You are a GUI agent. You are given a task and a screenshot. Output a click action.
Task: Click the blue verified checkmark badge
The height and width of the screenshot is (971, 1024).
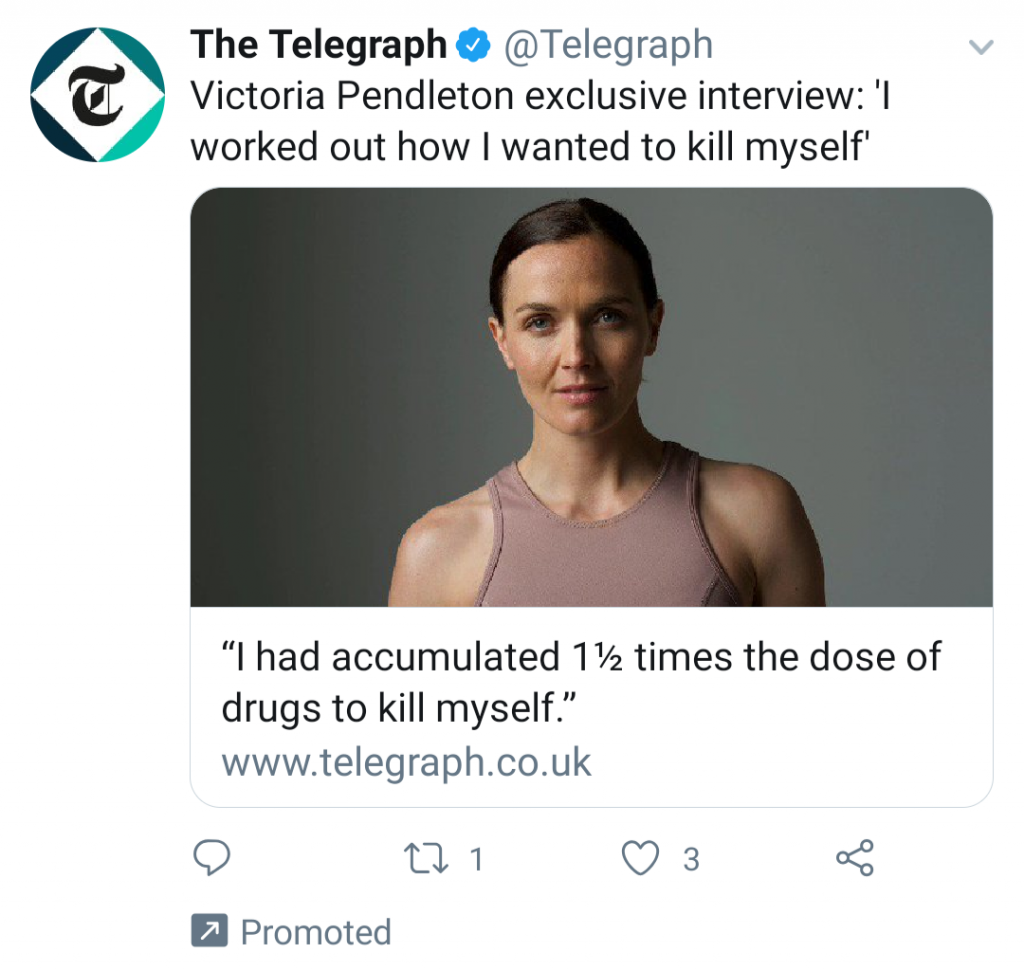tap(473, 45)
